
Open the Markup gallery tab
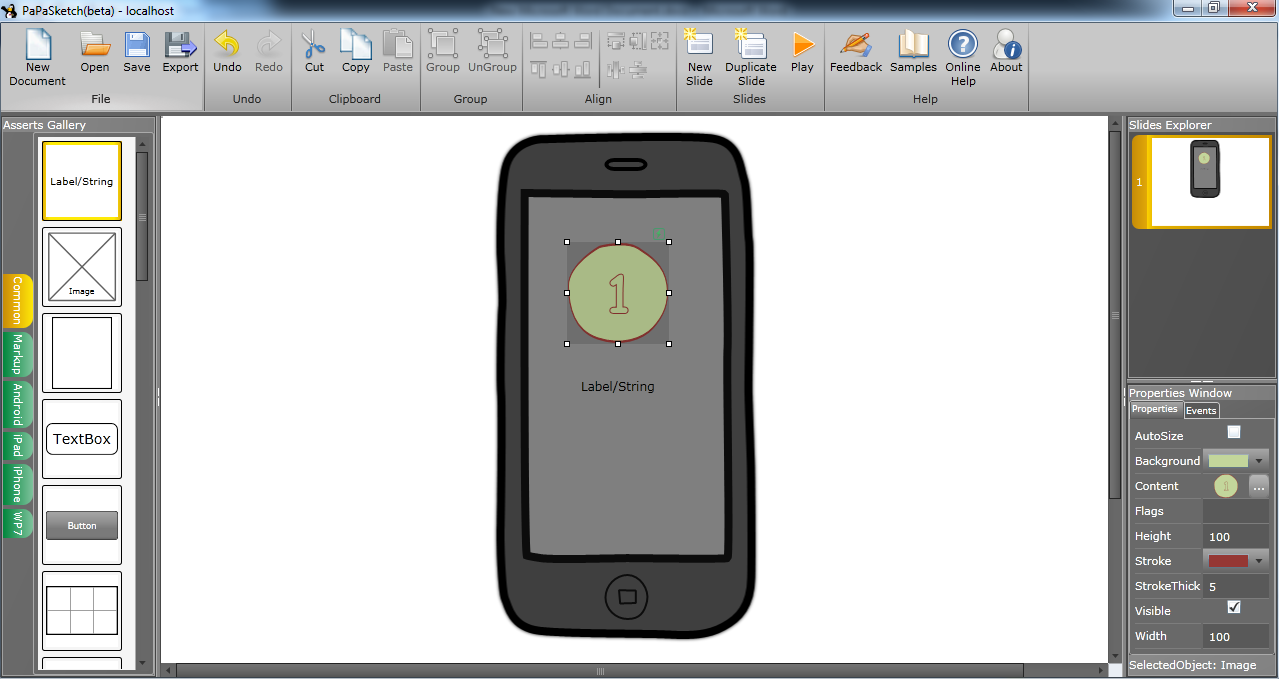coord(18,354)
